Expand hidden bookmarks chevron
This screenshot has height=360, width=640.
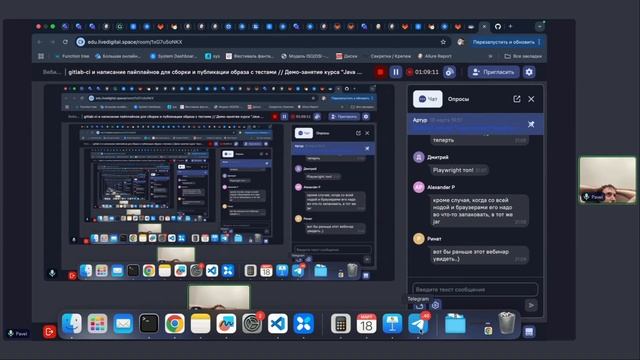click(x=491, y=56)
